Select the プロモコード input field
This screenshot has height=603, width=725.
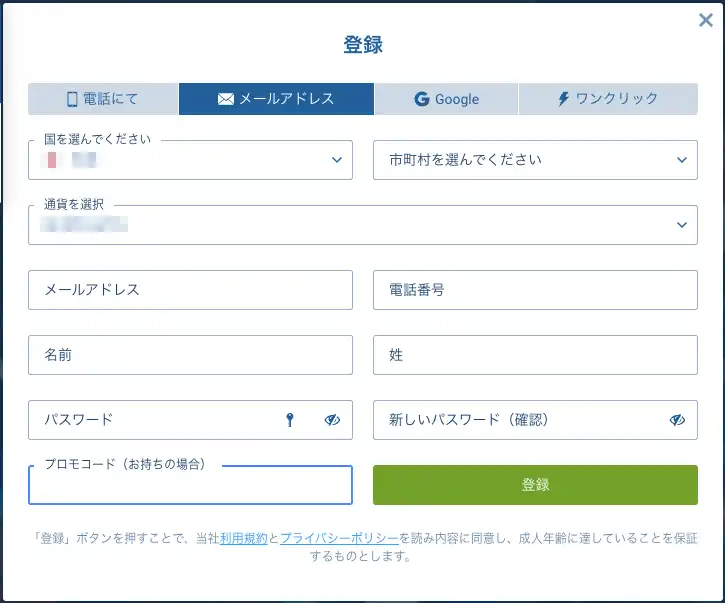pyautogui.click(x=190, y=487)
